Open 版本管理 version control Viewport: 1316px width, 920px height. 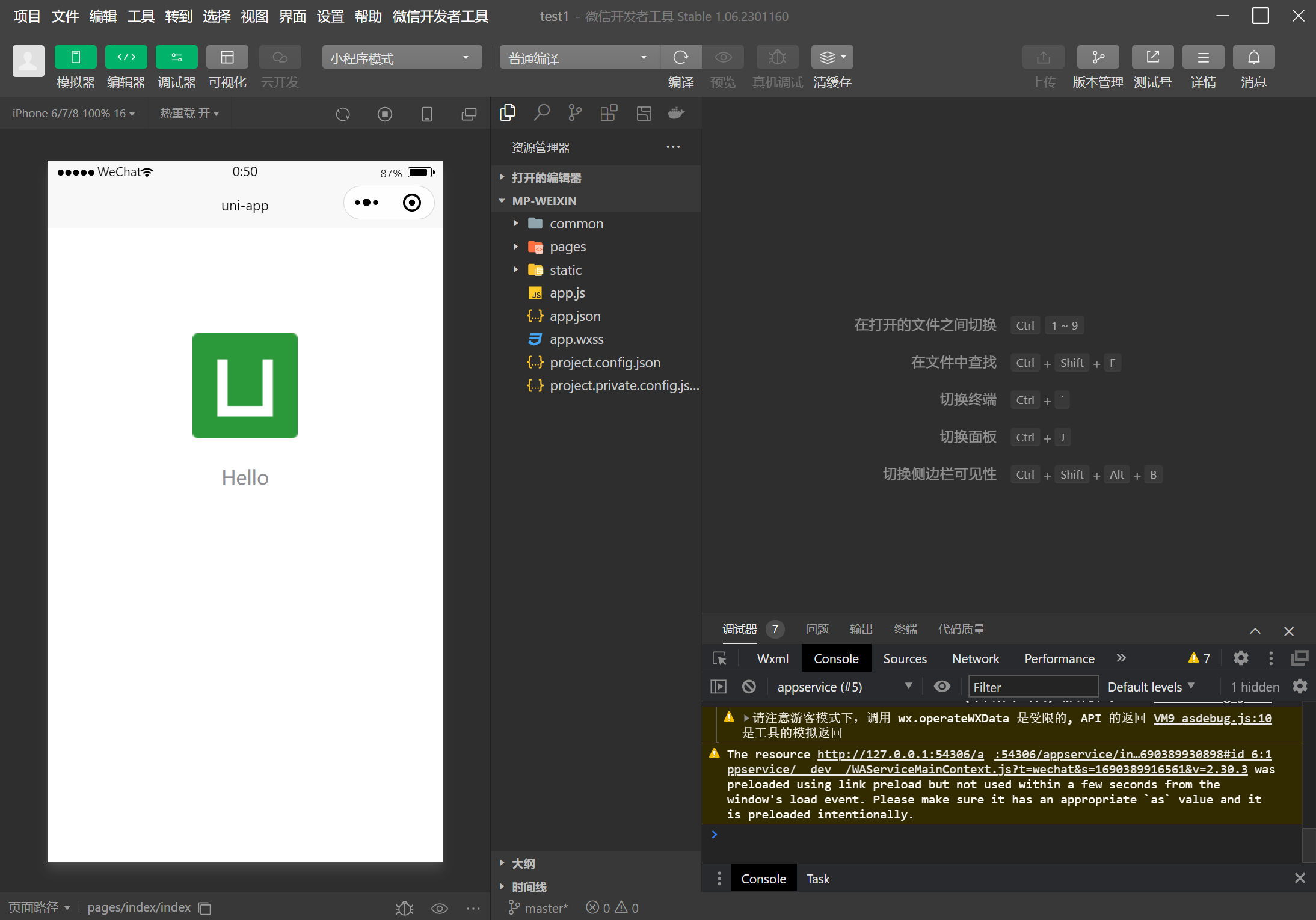click(1098, 57)
